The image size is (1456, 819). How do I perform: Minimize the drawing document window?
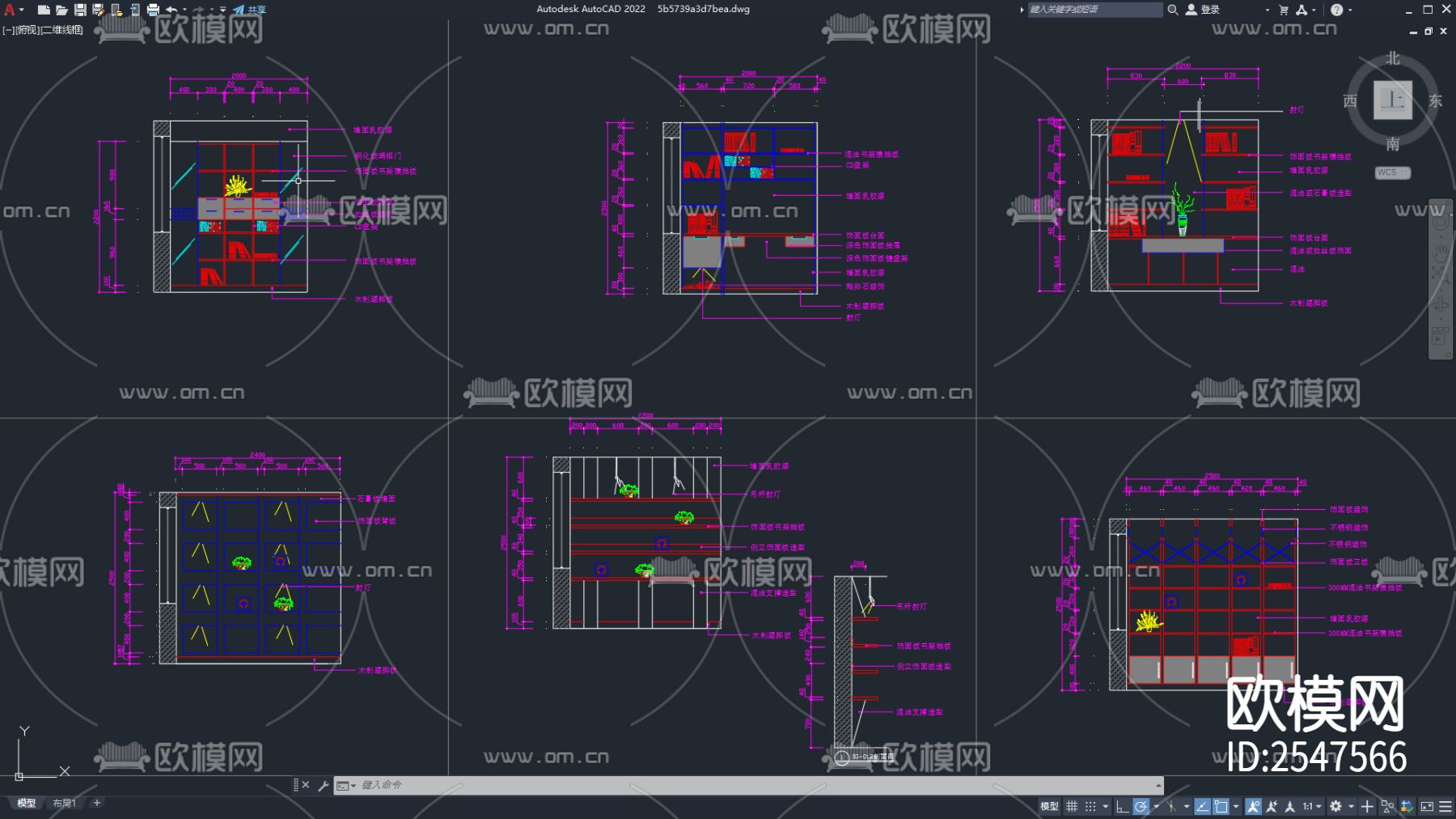tap(1413, 31)
